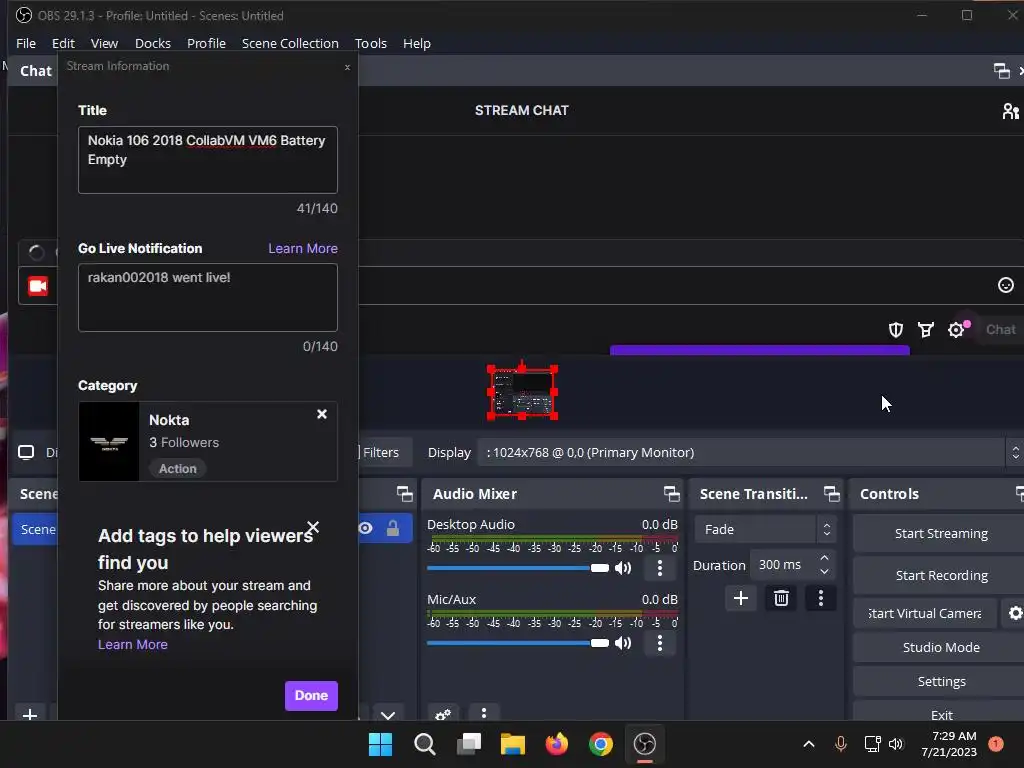Screen dimensions: 1024x768
Task: Open Google Chrome from taskbar
Action: pyautogui.click(x=600, y=744)
